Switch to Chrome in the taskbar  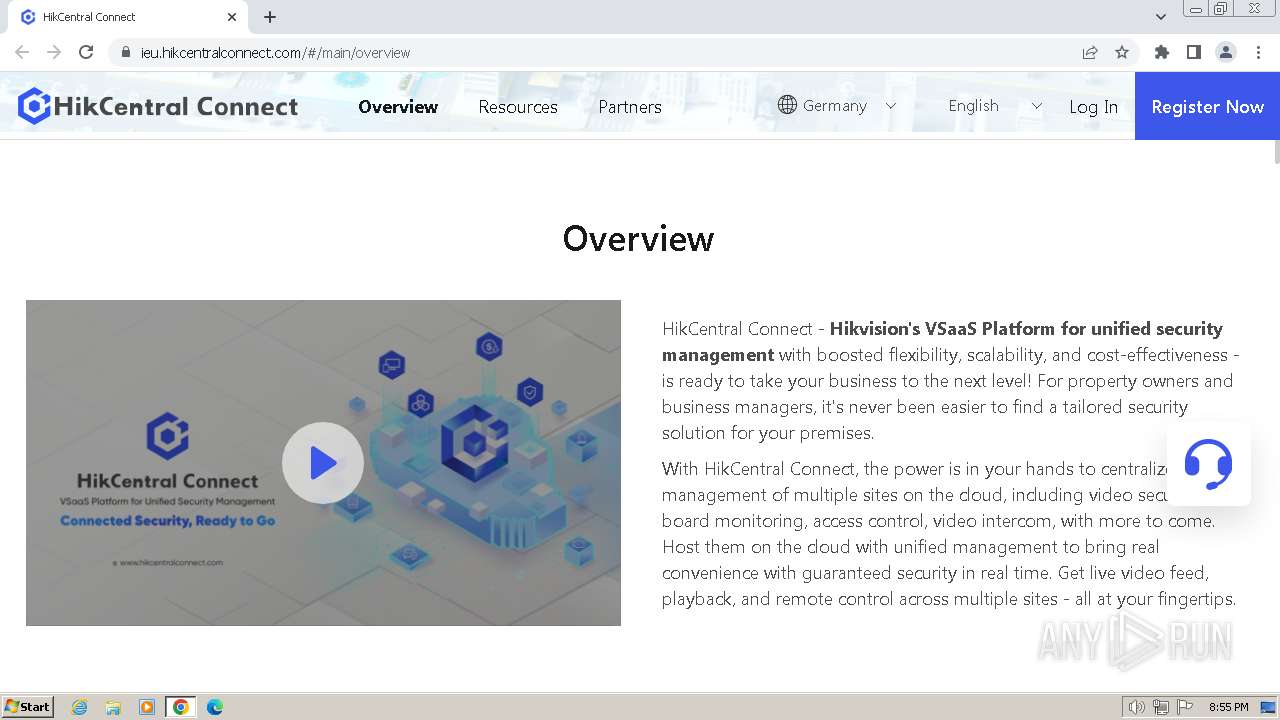click(181, 707)
